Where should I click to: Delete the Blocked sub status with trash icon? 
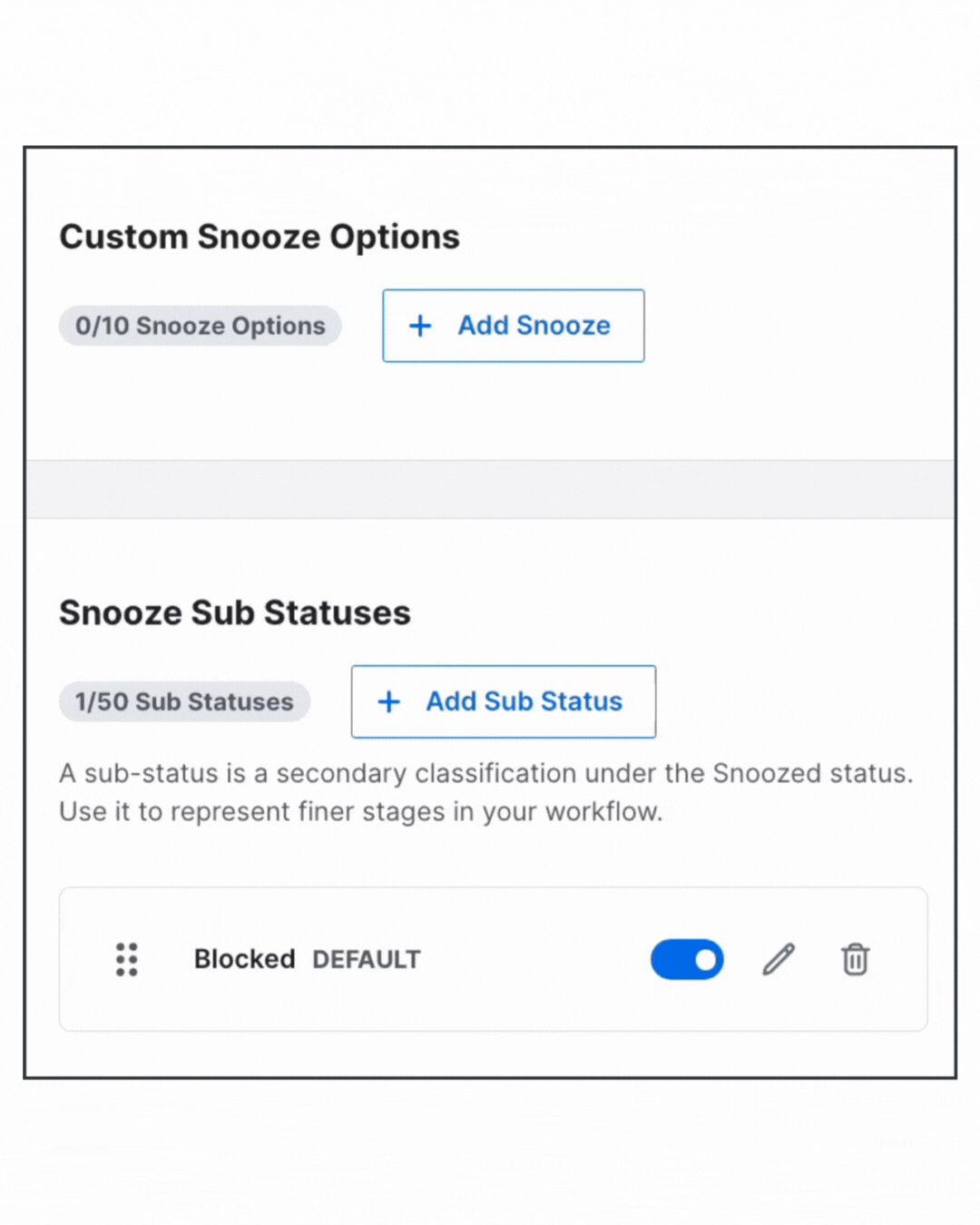[x=855, y=959]
